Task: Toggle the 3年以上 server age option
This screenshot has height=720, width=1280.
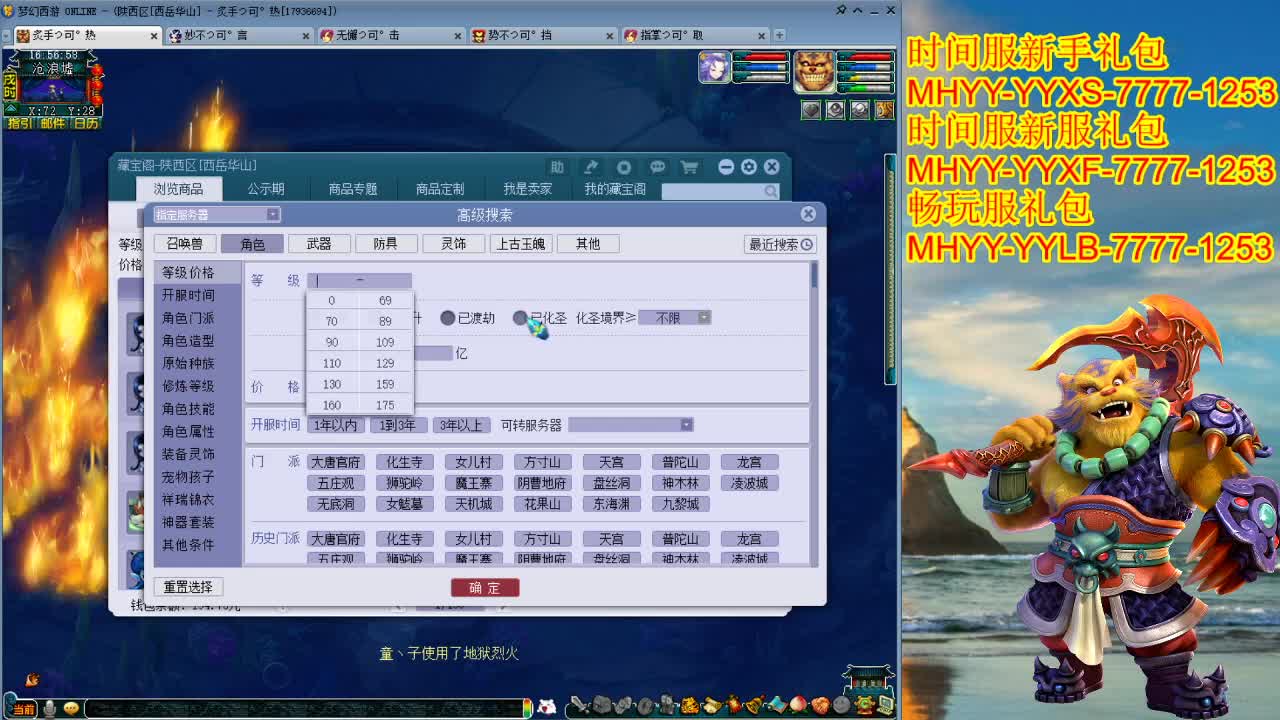Action: tap(461, 425)
